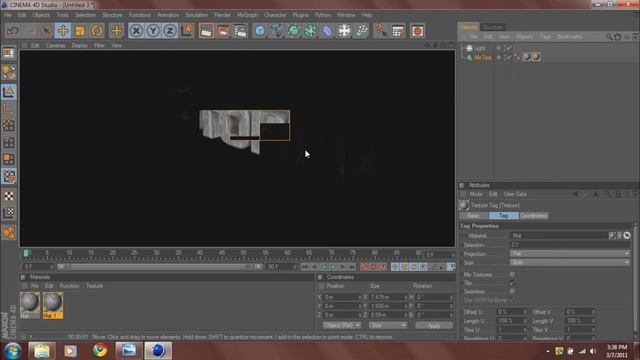
Task: Click the green play forward button
Action: [333, 267]
